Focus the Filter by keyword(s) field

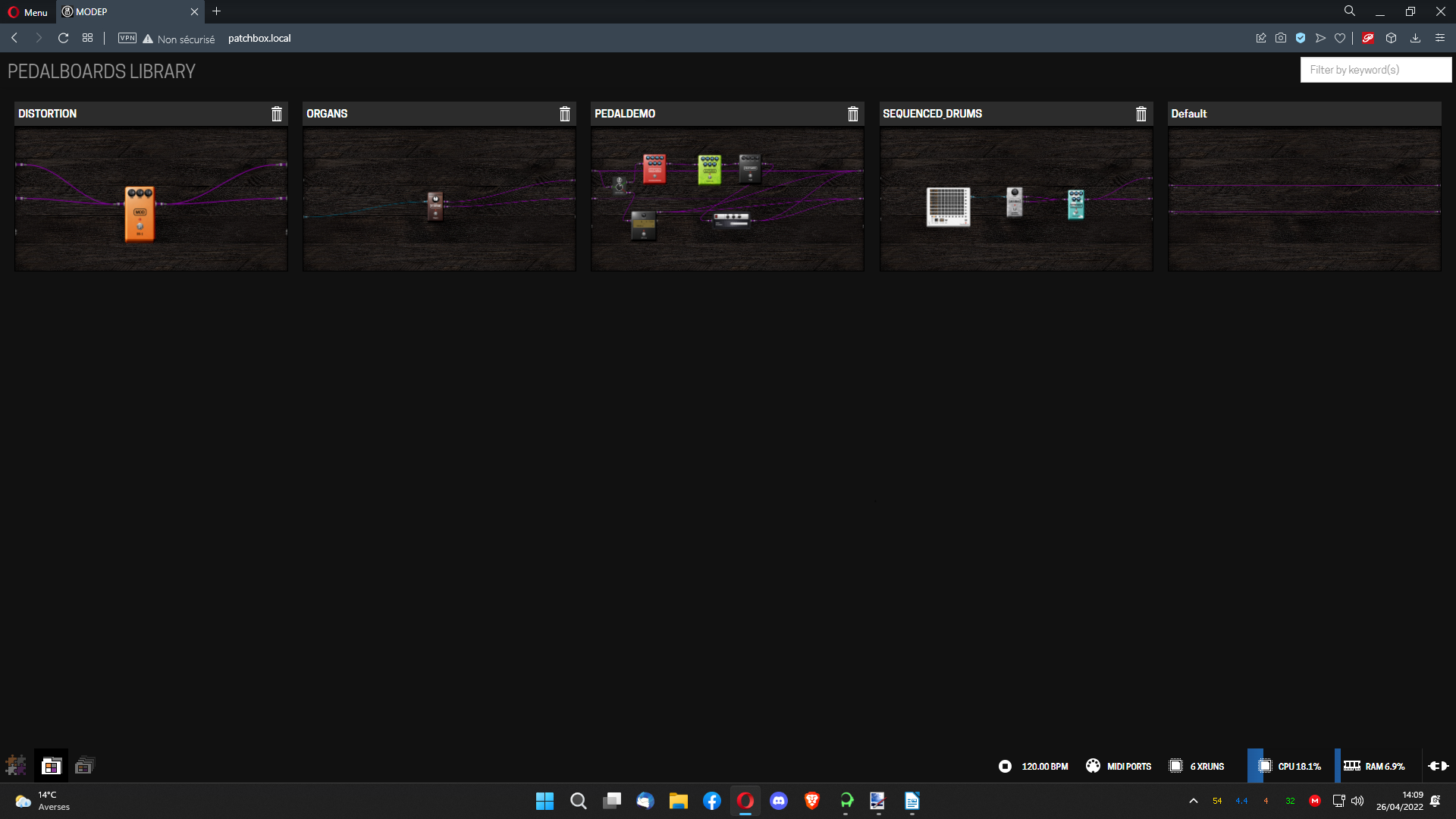[x=1376, y=70]
